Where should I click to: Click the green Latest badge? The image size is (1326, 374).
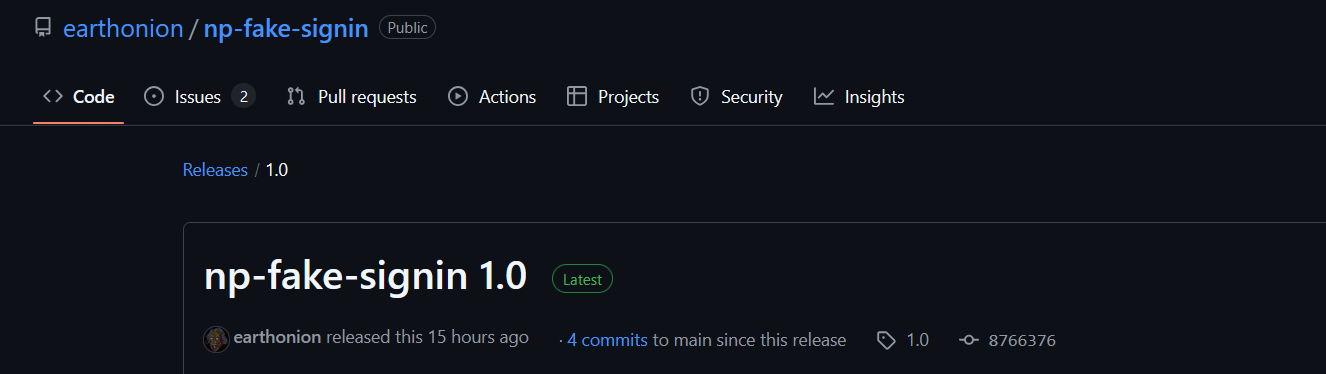point(582,279)
